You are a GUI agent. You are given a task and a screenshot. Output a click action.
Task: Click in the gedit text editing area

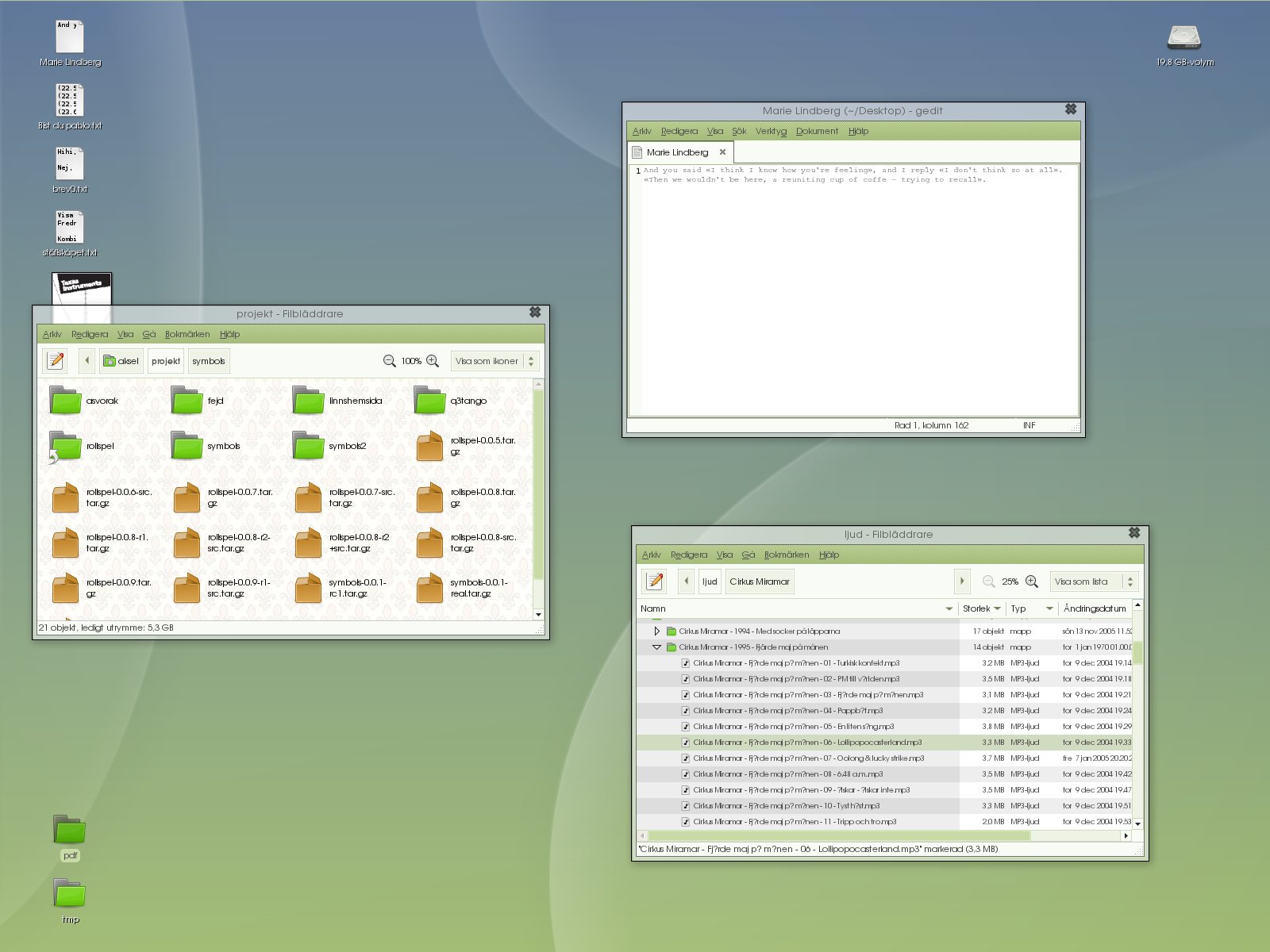(x=853, y=290)
